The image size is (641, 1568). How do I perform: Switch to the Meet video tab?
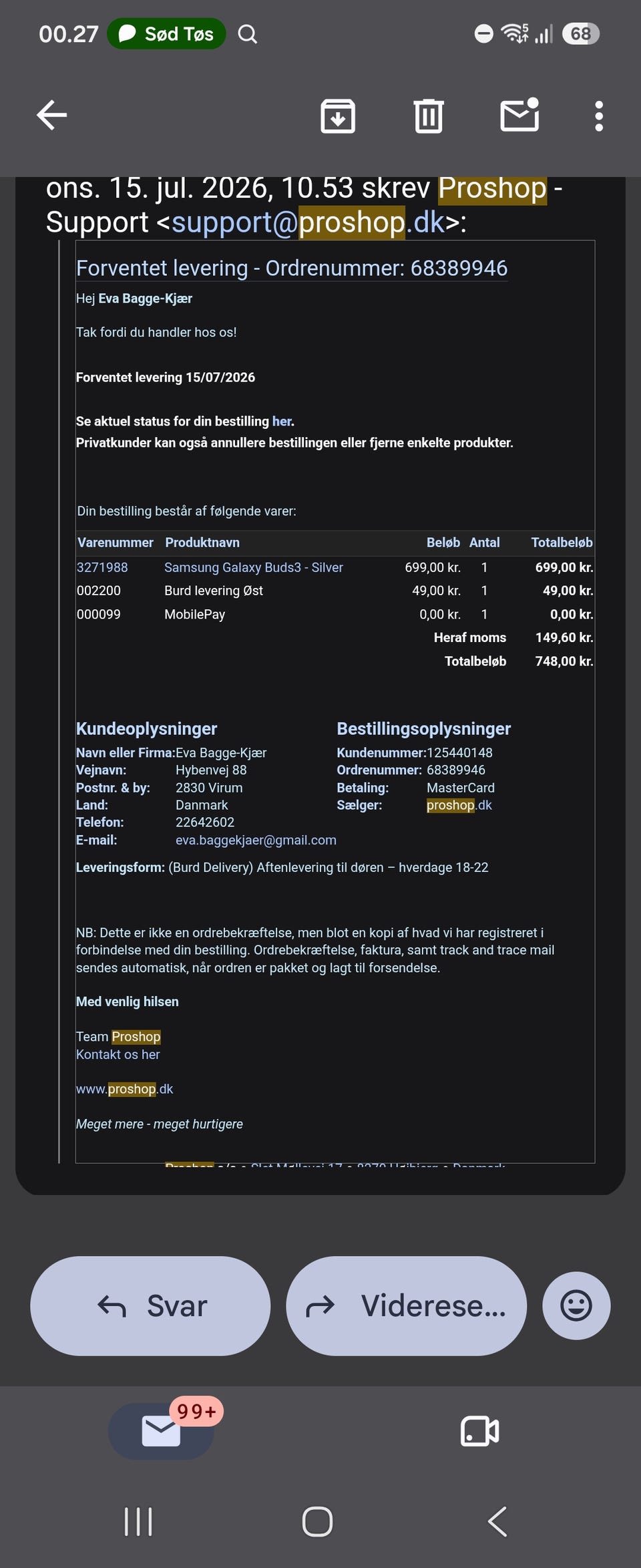tap(479, 1431)
